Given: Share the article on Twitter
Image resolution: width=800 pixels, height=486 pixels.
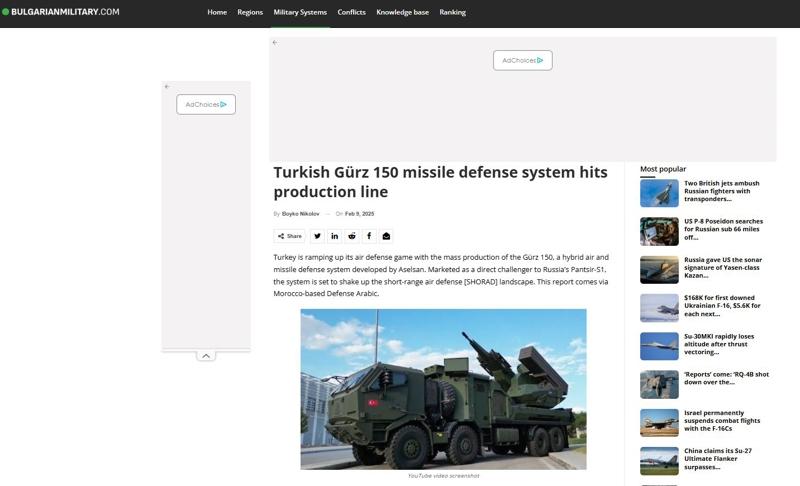Looking at the screenshot, I should (x=317, y=236).
